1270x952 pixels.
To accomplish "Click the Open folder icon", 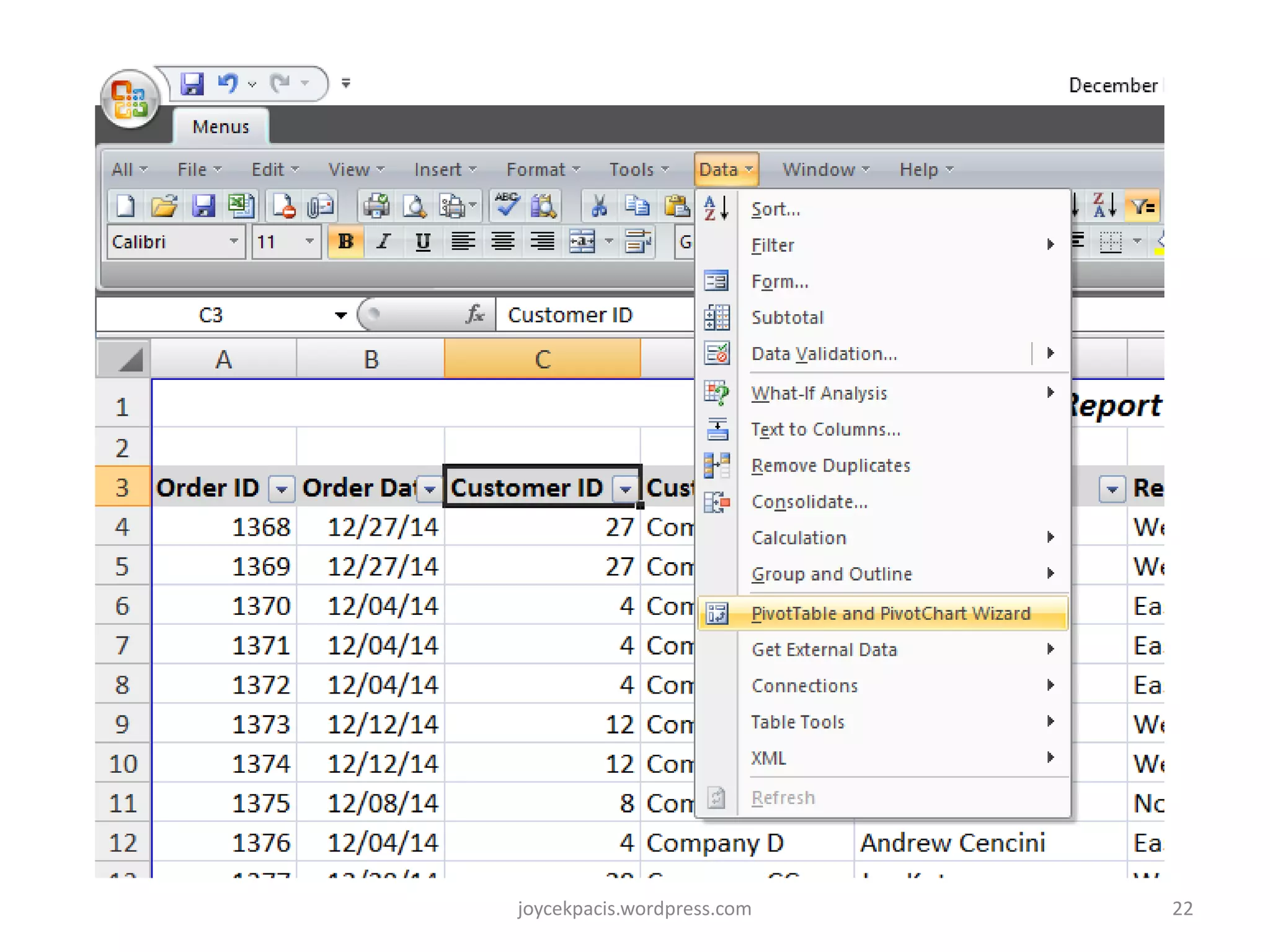I will pos(164,206).
